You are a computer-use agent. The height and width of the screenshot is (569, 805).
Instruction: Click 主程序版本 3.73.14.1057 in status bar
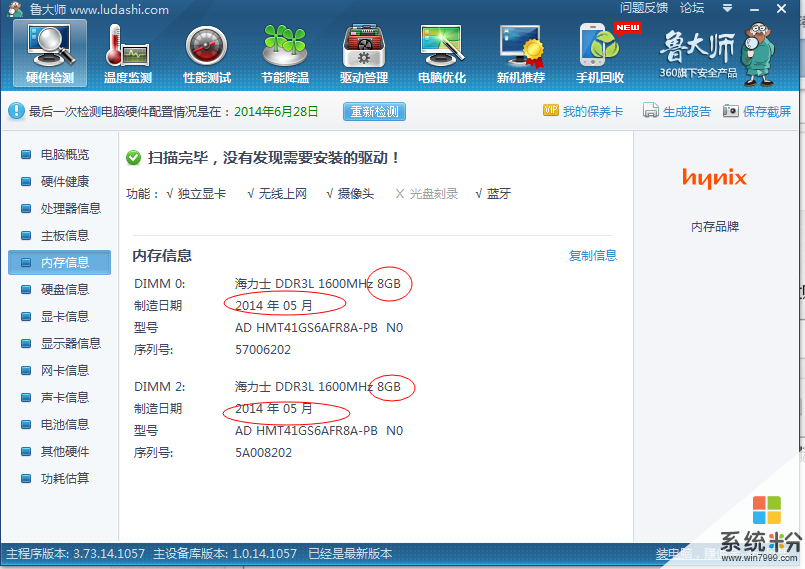point(75,554)
